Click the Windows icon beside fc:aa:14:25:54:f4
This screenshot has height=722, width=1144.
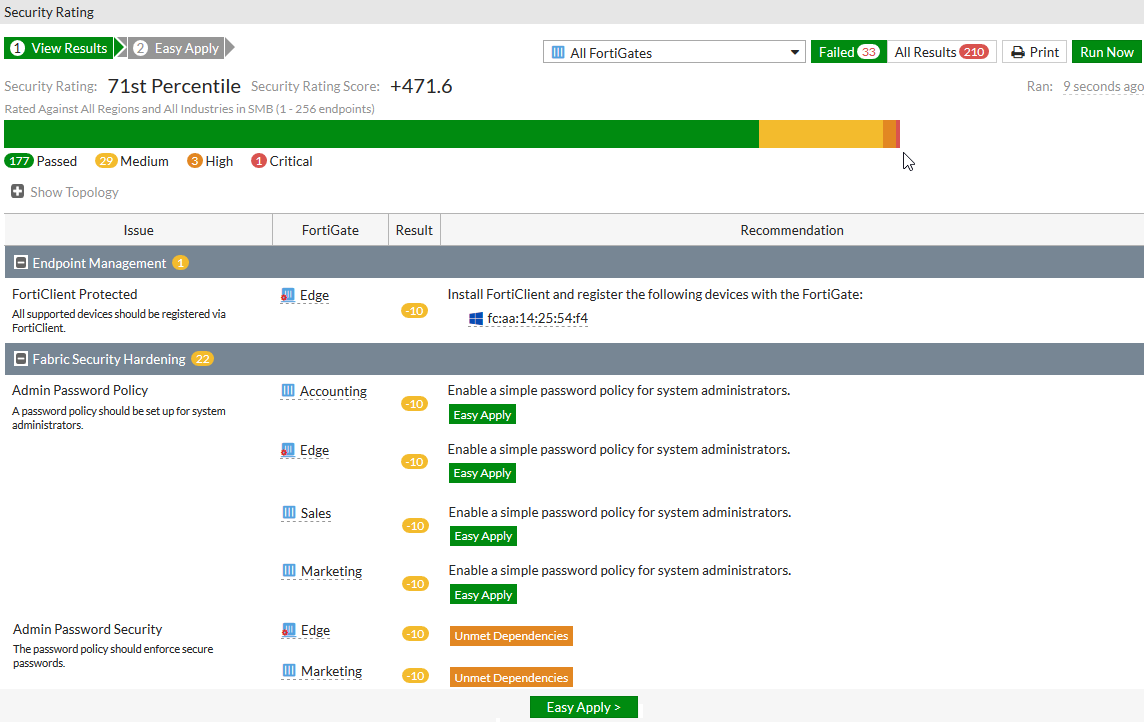476,319
